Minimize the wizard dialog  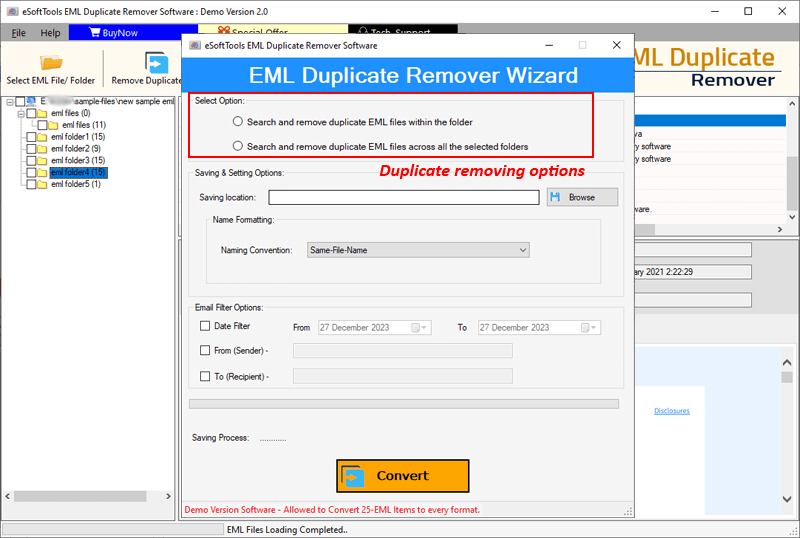coord(549,45)
